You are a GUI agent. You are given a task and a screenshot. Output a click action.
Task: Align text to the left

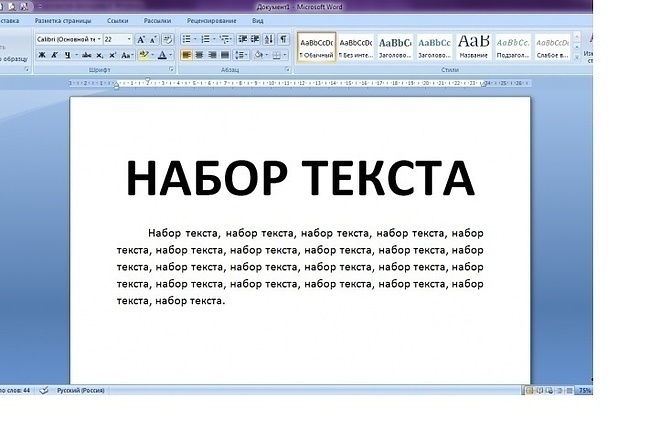pos(186,55)
